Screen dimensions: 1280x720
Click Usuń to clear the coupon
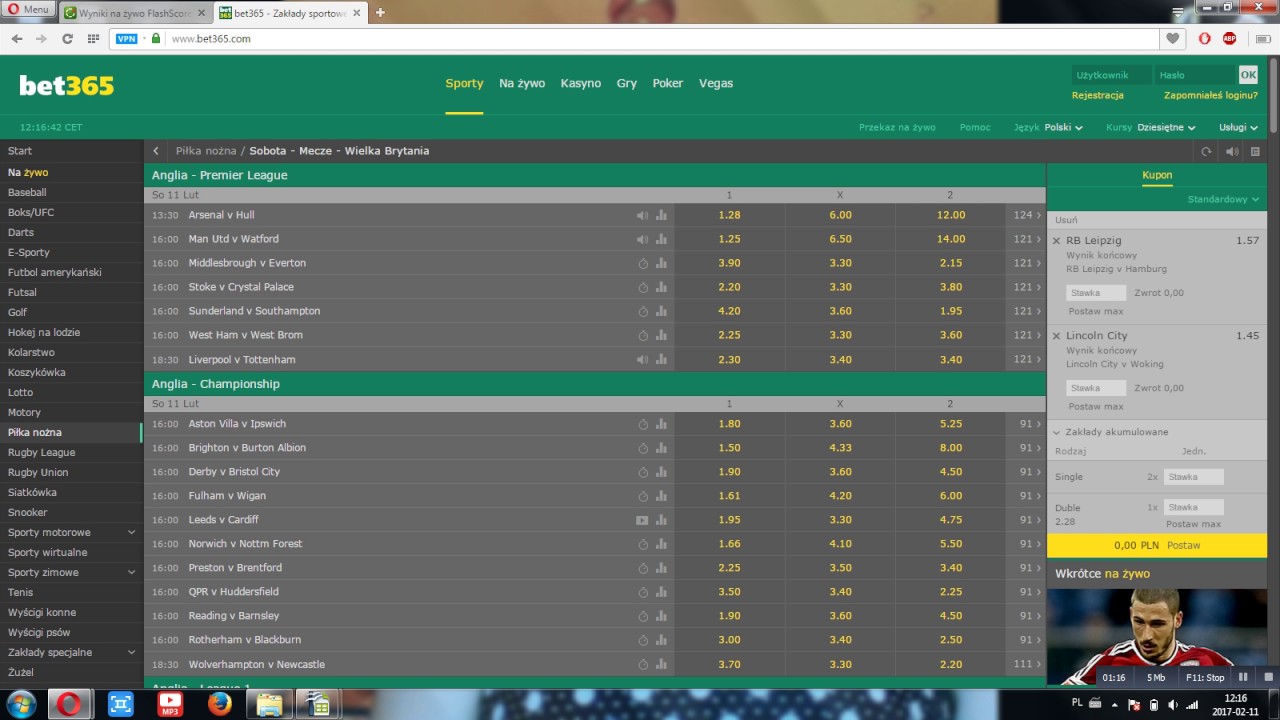tap(1066, 220)
